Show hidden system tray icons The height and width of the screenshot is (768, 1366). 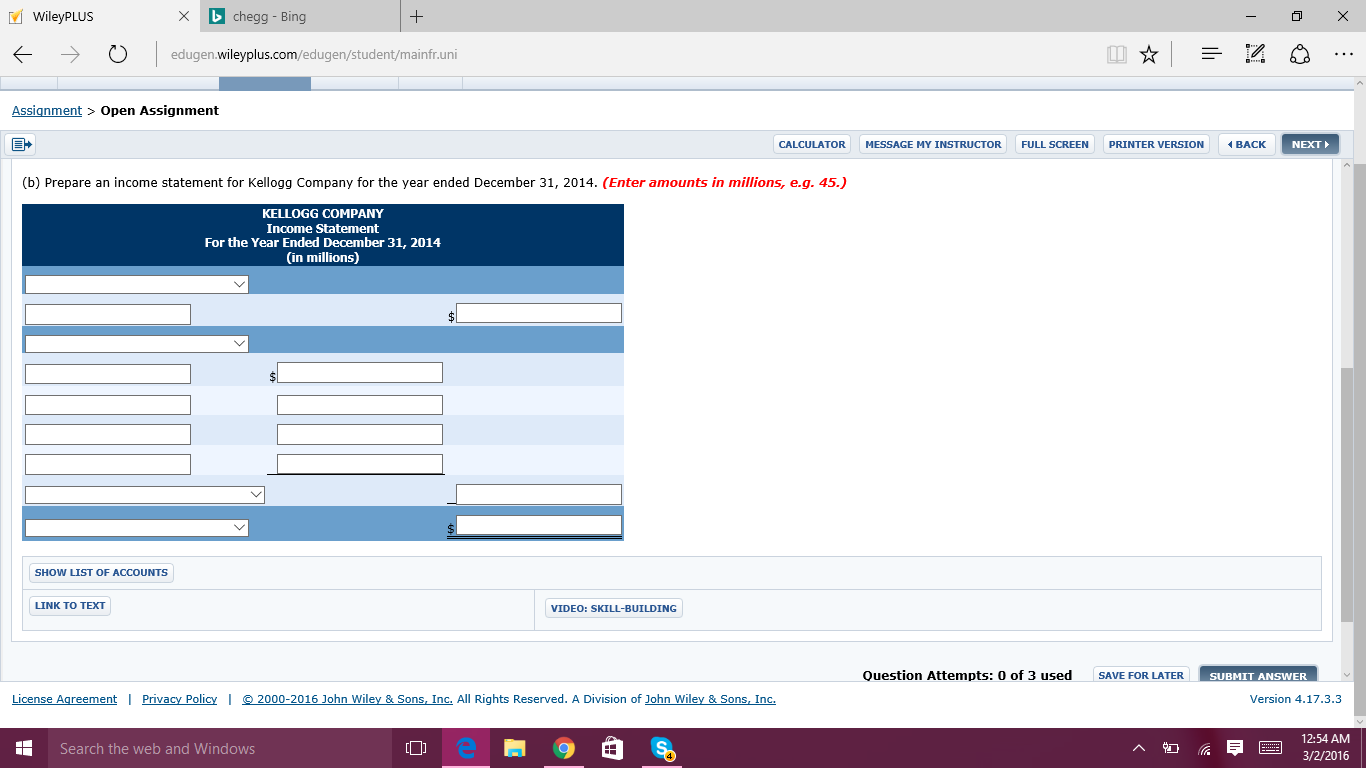(x=1138, y=748)
